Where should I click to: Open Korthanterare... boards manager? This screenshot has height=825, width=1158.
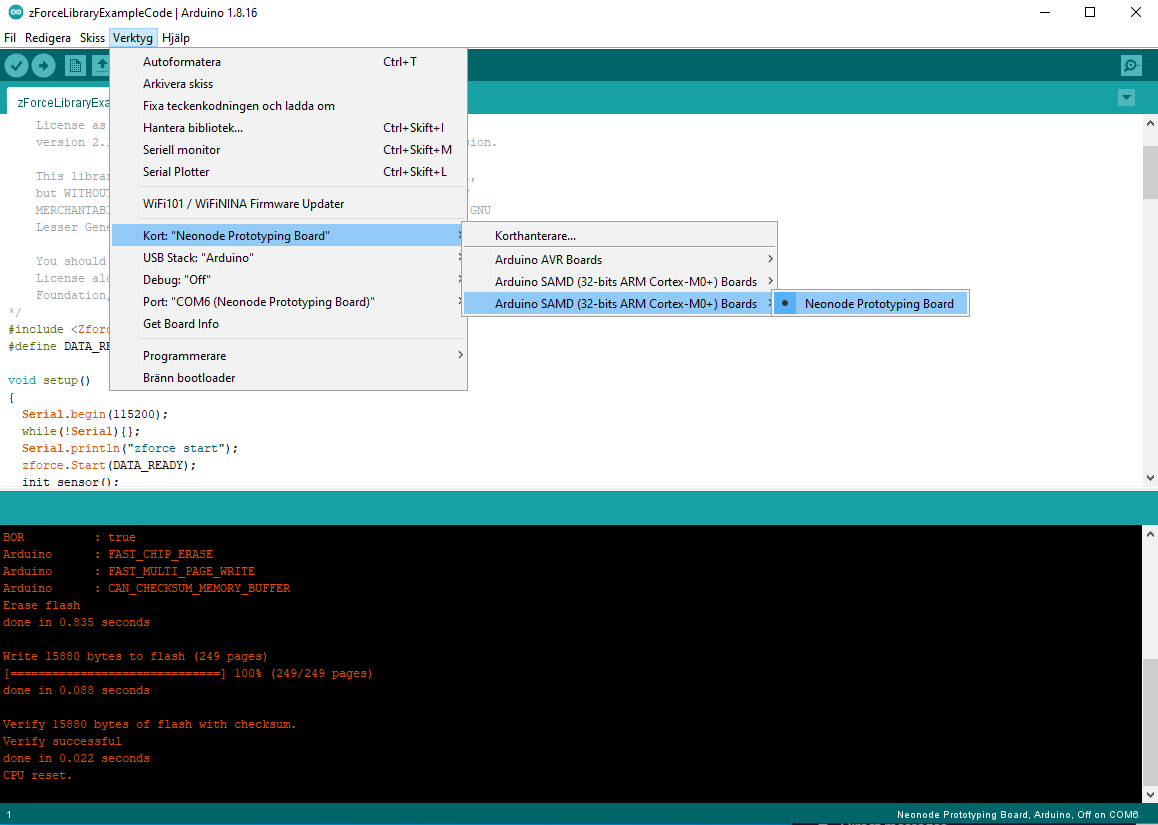point(535,236)
